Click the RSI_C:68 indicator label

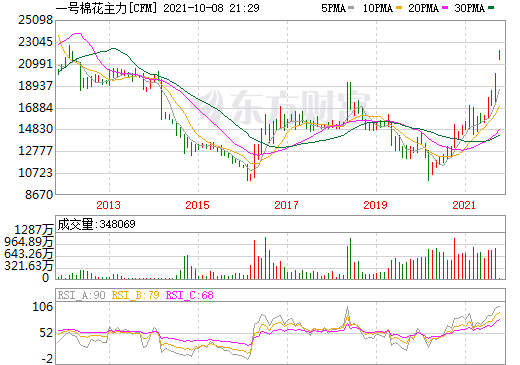(x=189, y=295)
